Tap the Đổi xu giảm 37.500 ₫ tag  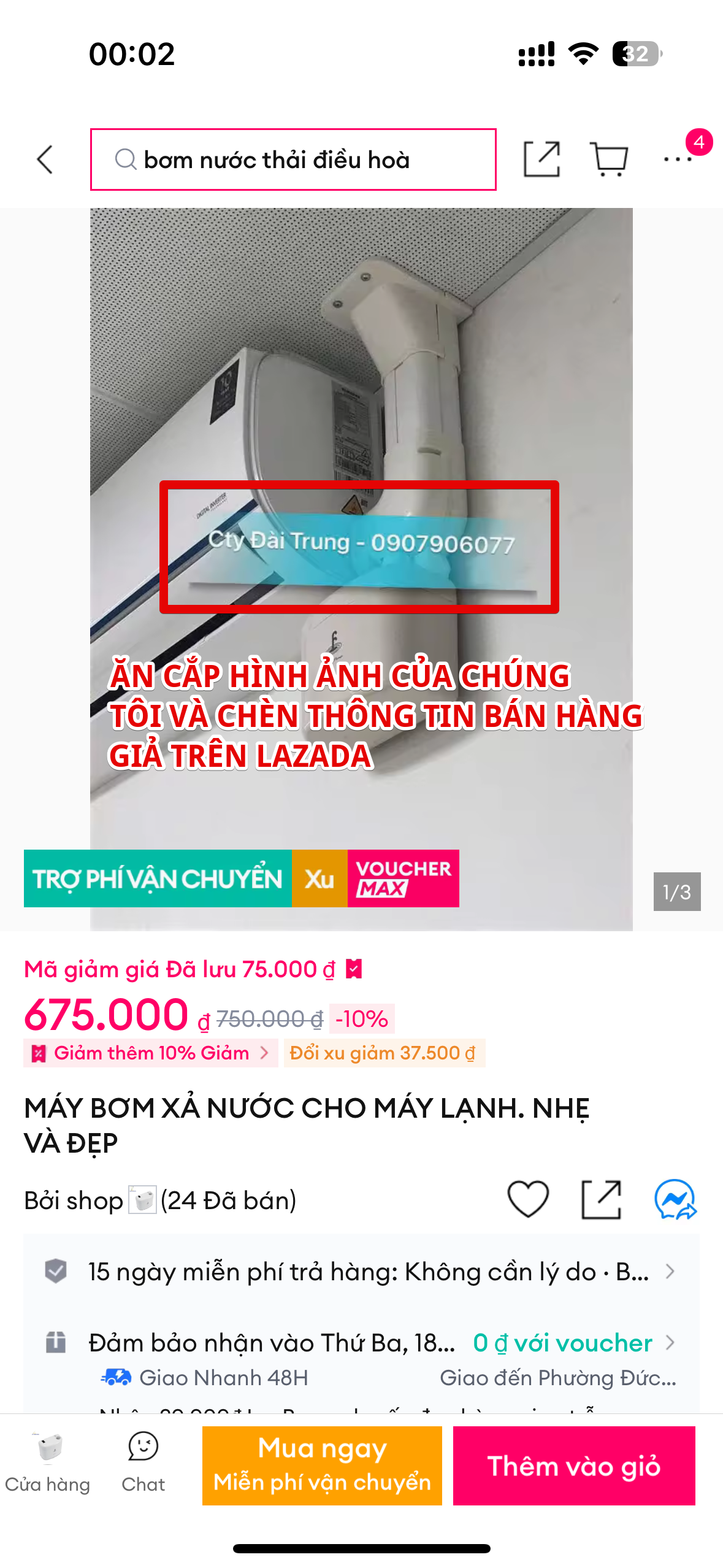pyautogui.click(x=384, y=1053)
